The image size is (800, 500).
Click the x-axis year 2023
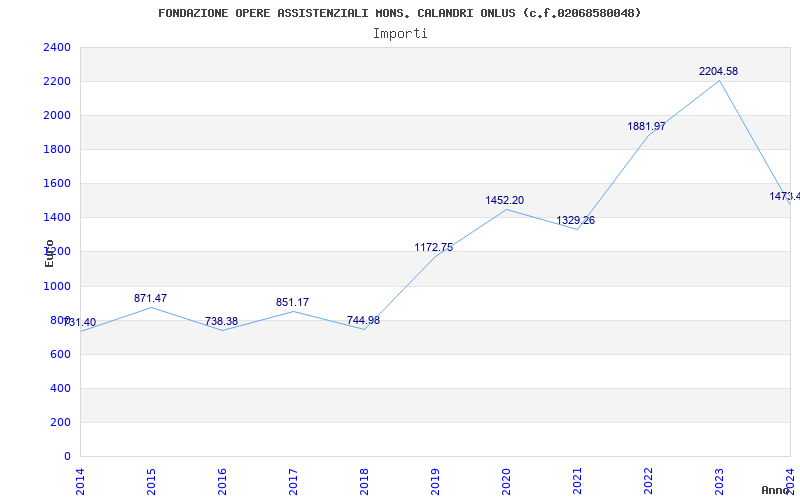(x=719, y=482)
